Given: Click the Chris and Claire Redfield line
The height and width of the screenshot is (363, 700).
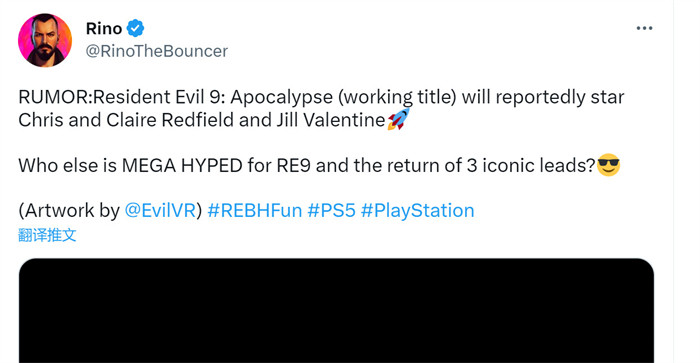Looking at the screenshot, I should tap(202, 120).
